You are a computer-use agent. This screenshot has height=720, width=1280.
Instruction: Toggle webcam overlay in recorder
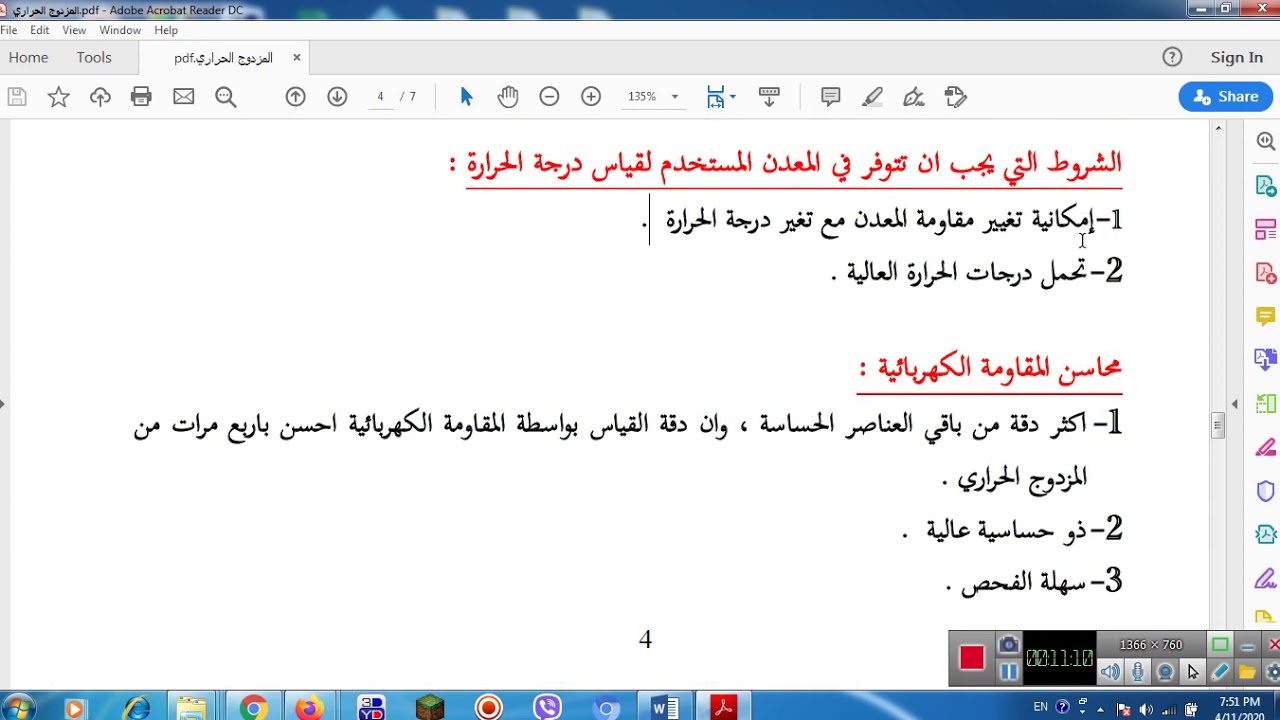(x=1165, y=672)
